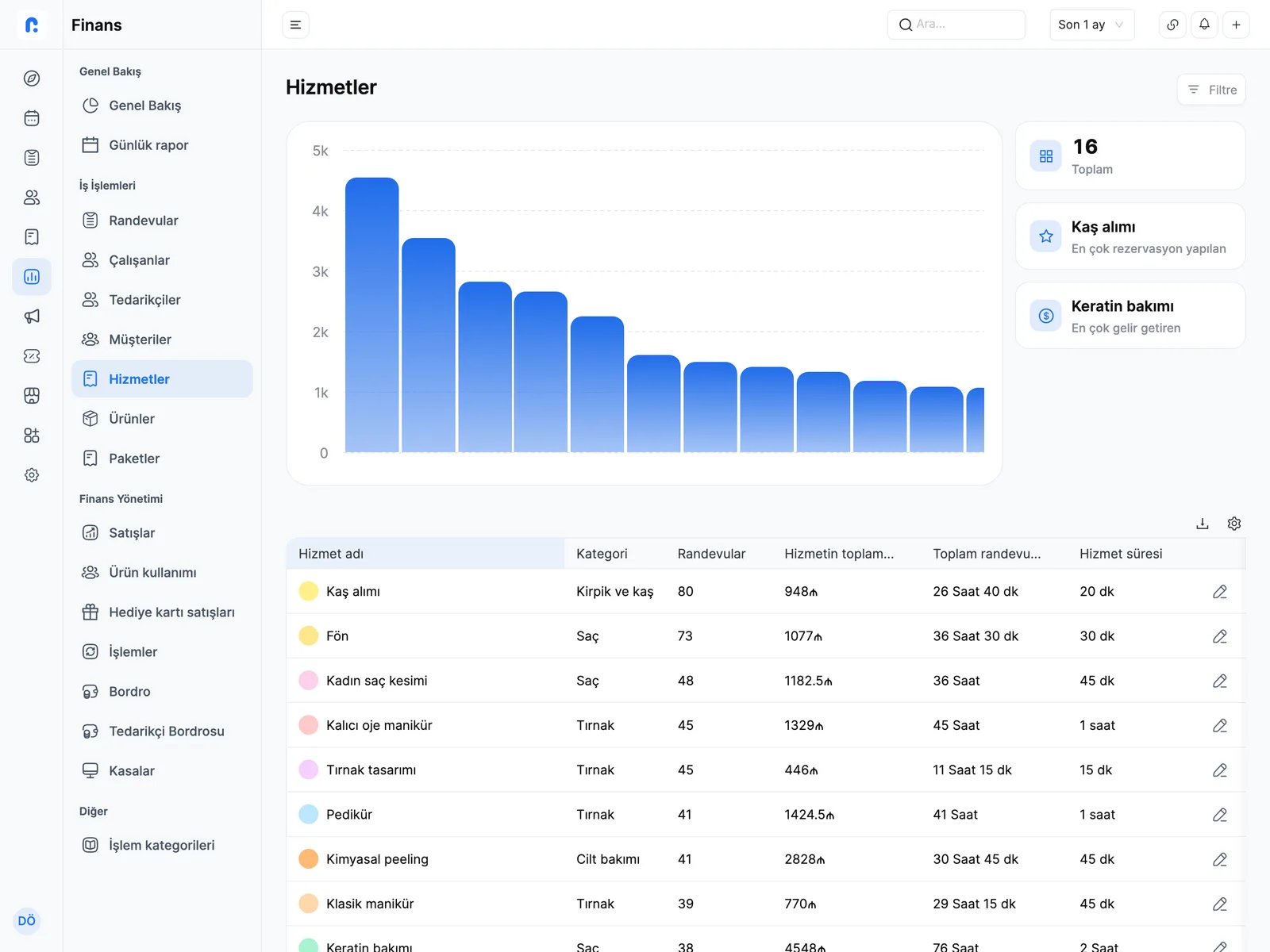Viewport: 1270px width, 952px height.
Task: Open the settings gear in left rail
Action: 32,475
